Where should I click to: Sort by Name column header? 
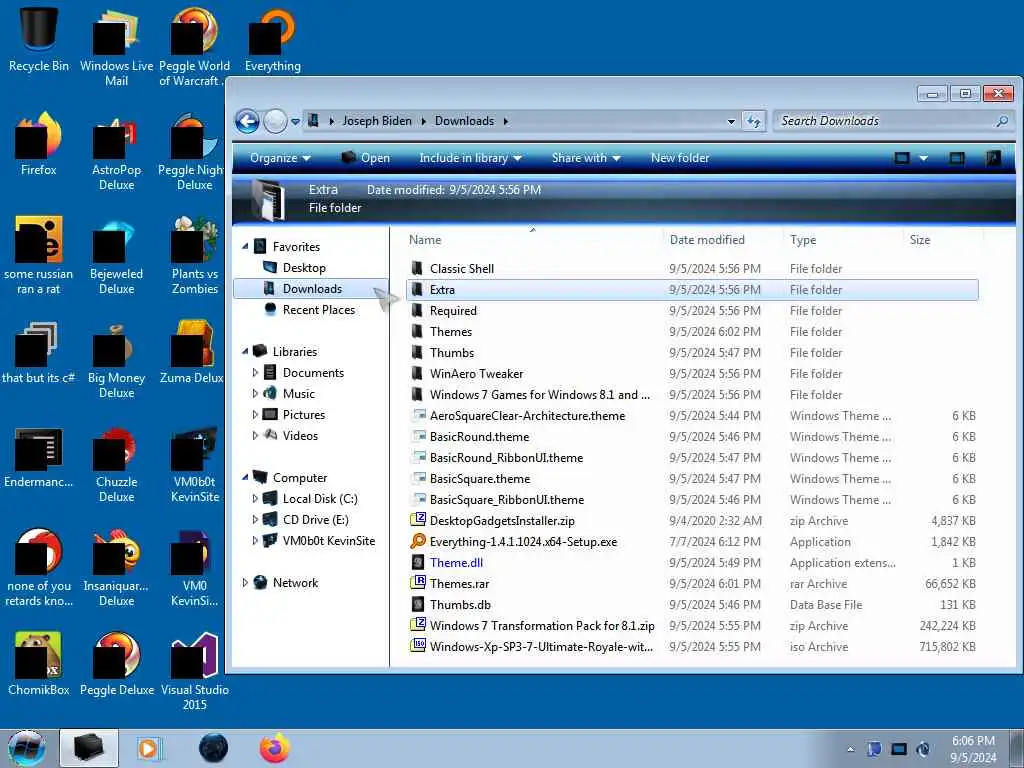(425, 240)
